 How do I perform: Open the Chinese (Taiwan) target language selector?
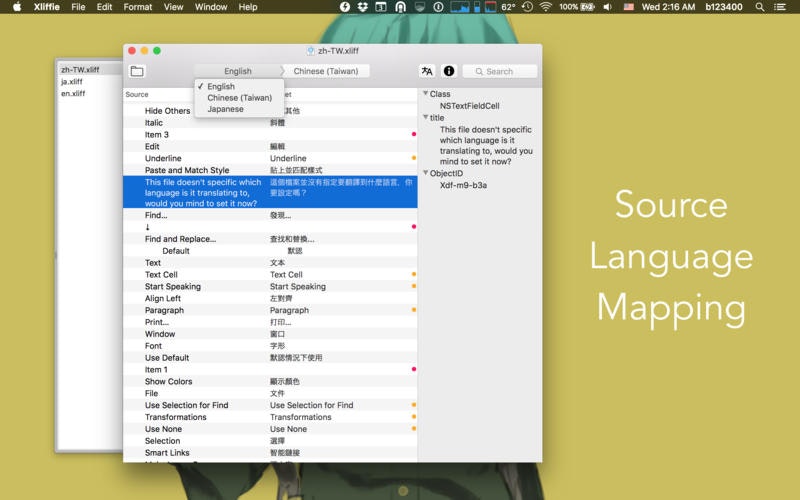point(326,71)
